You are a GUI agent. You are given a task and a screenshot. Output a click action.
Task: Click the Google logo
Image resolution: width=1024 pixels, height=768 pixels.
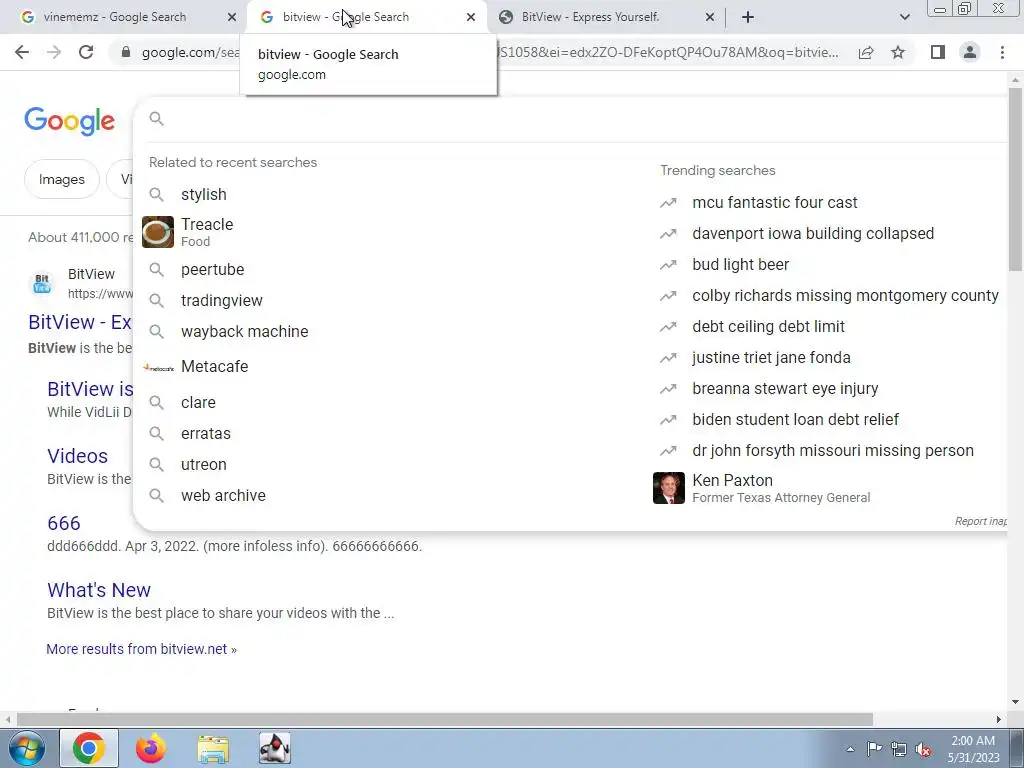[70, 121]
